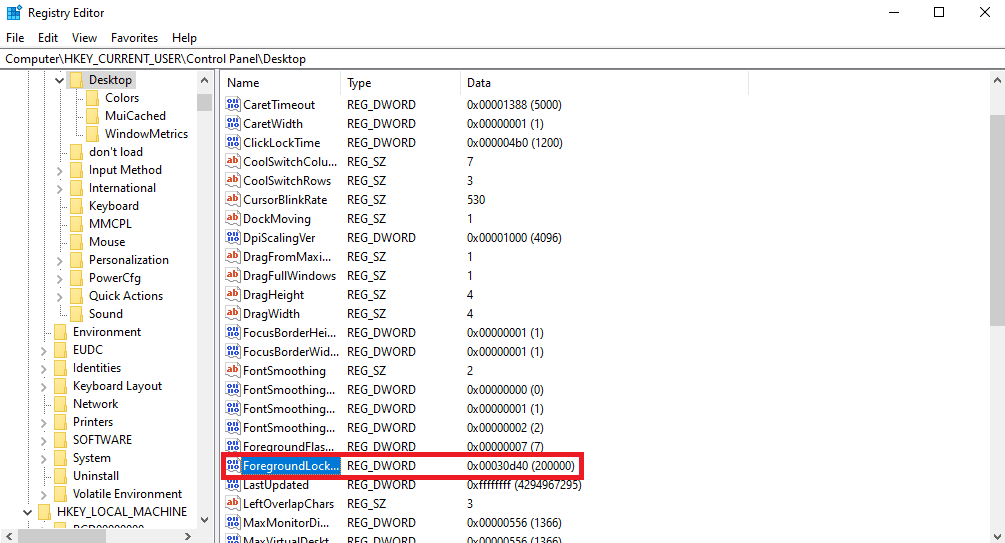Select the don't load key
This screenshot has width=1005, height=543.
[115, 151]
